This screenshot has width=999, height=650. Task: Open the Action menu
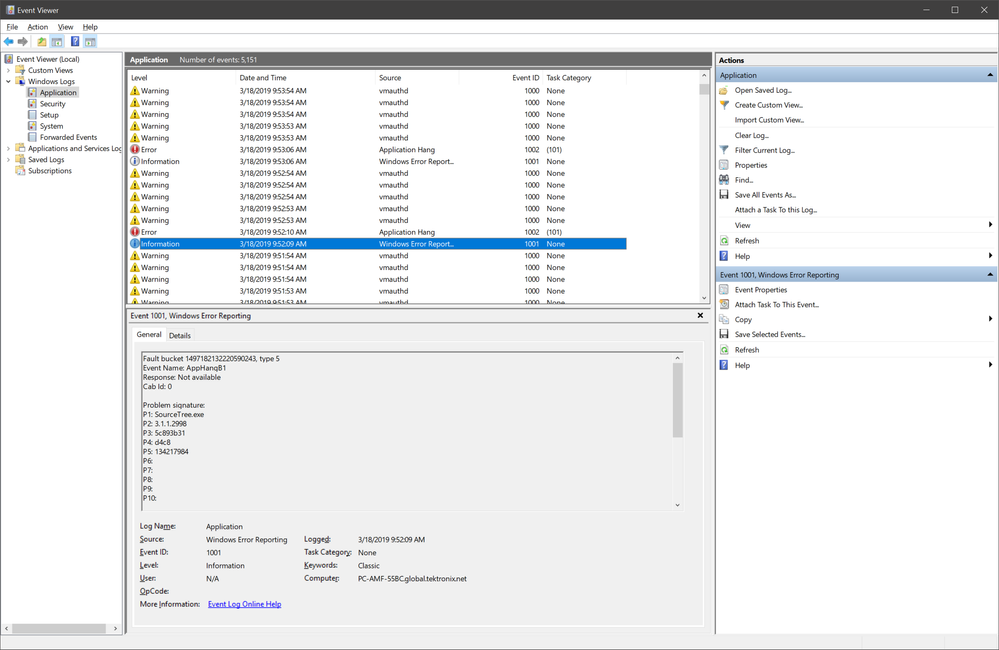38,27
